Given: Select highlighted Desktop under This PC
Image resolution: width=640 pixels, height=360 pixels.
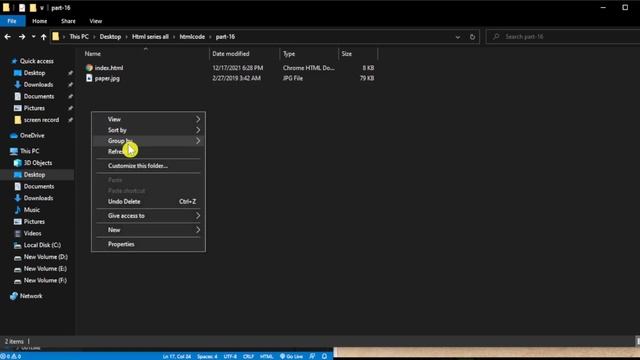Looking at the screenshot, I should tap(34, 175).
